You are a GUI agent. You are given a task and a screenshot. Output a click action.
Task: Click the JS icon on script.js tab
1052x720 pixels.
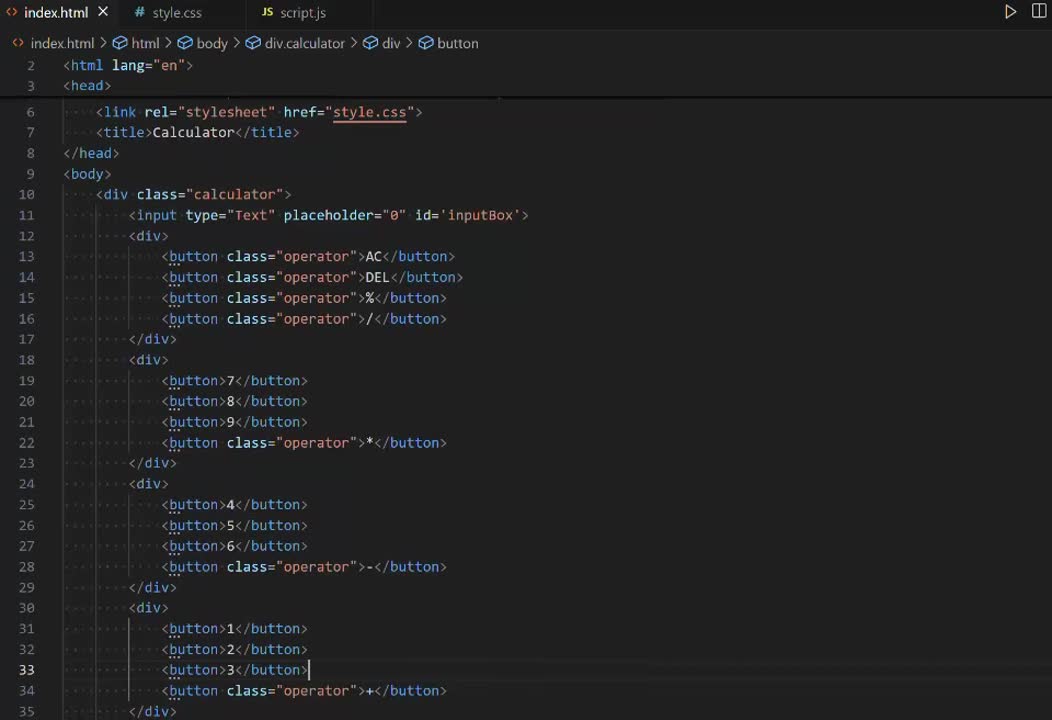267,12
